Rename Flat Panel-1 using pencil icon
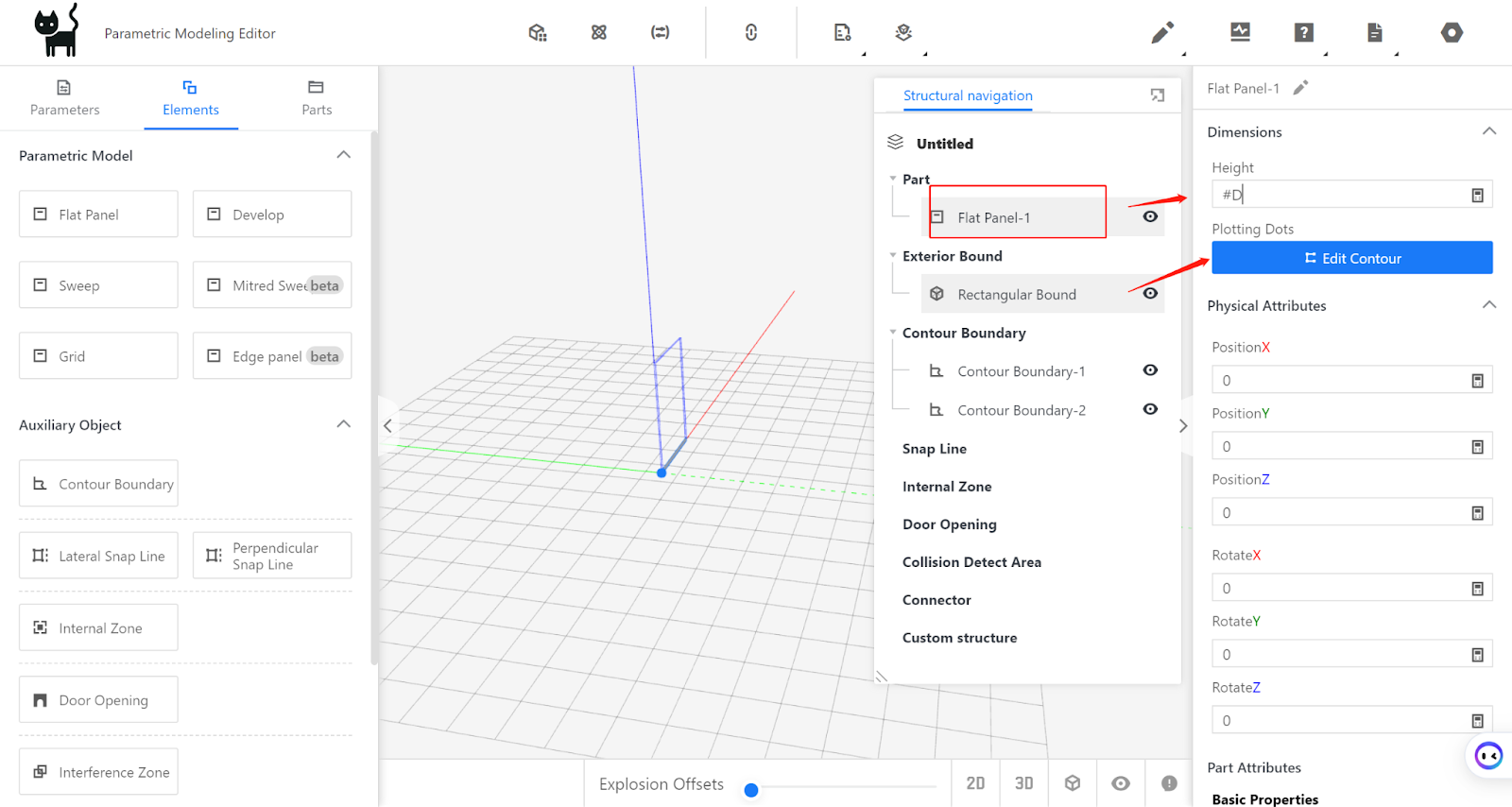 1300,88
